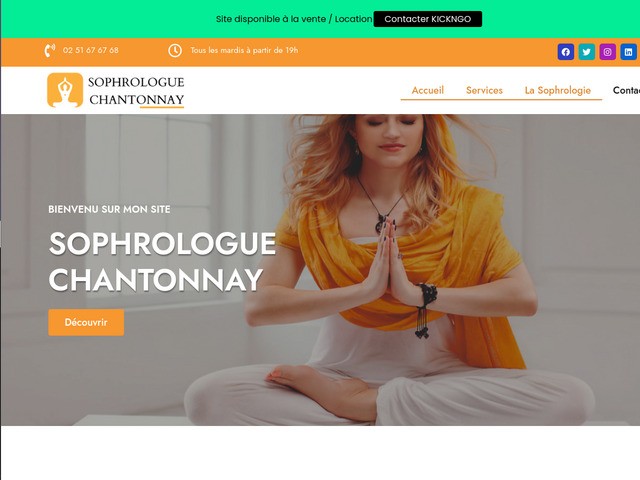Click the Sophrologue Chantonnay logo text
This screenshot has height=480, width=640.
pos(136,91)
